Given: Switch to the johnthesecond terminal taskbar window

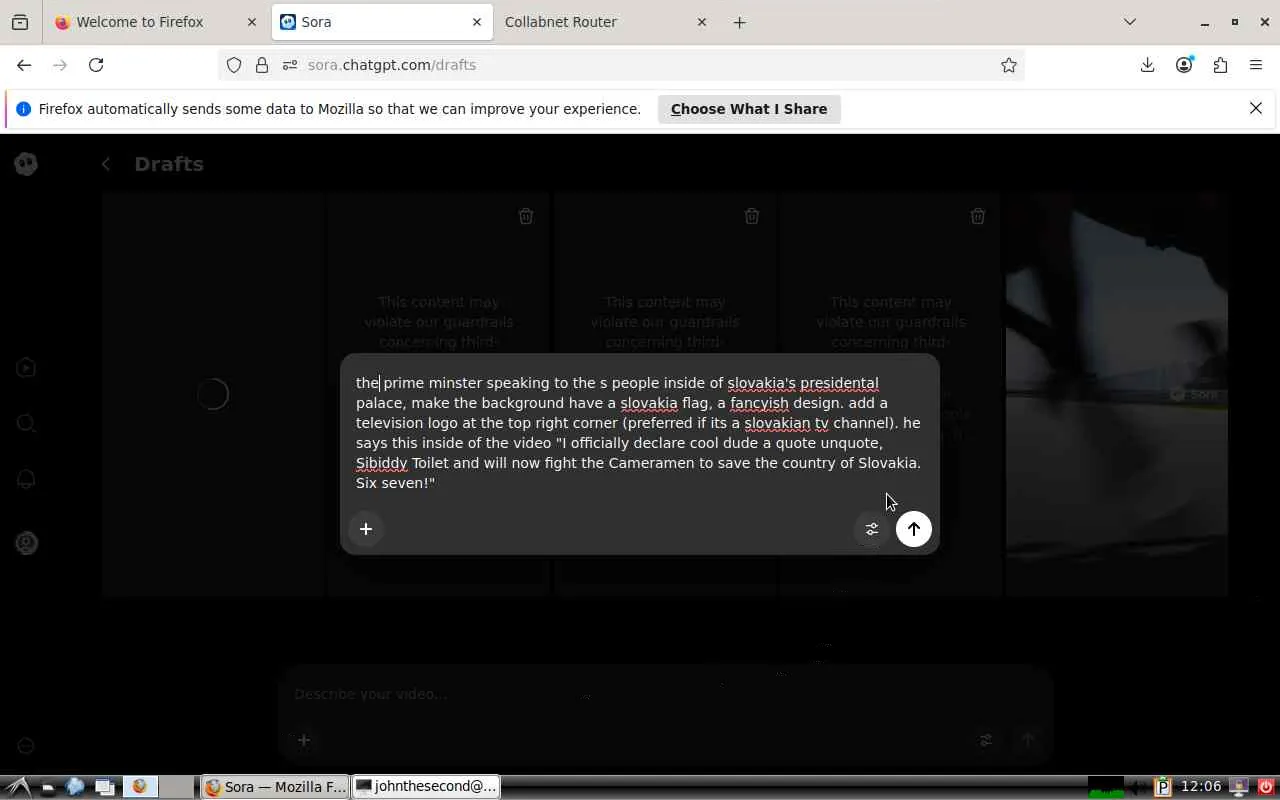Looking at the screenshot, I should (x=426, y=787).
